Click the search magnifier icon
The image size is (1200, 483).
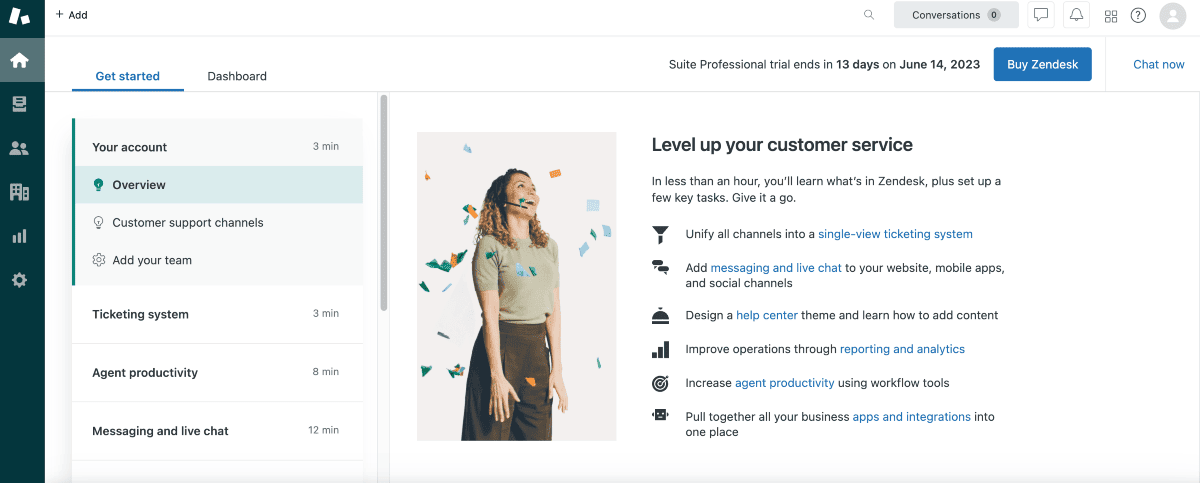(869, 15)
